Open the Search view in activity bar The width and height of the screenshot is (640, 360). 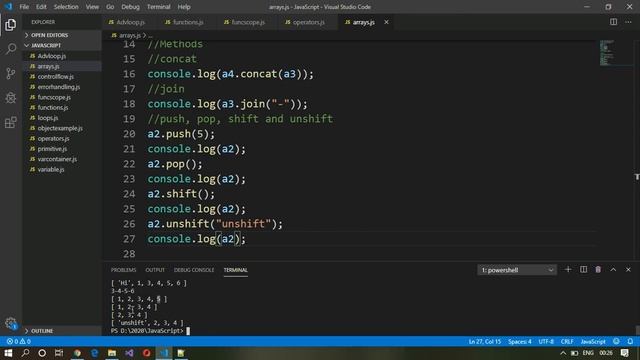(x=11, y=49)
